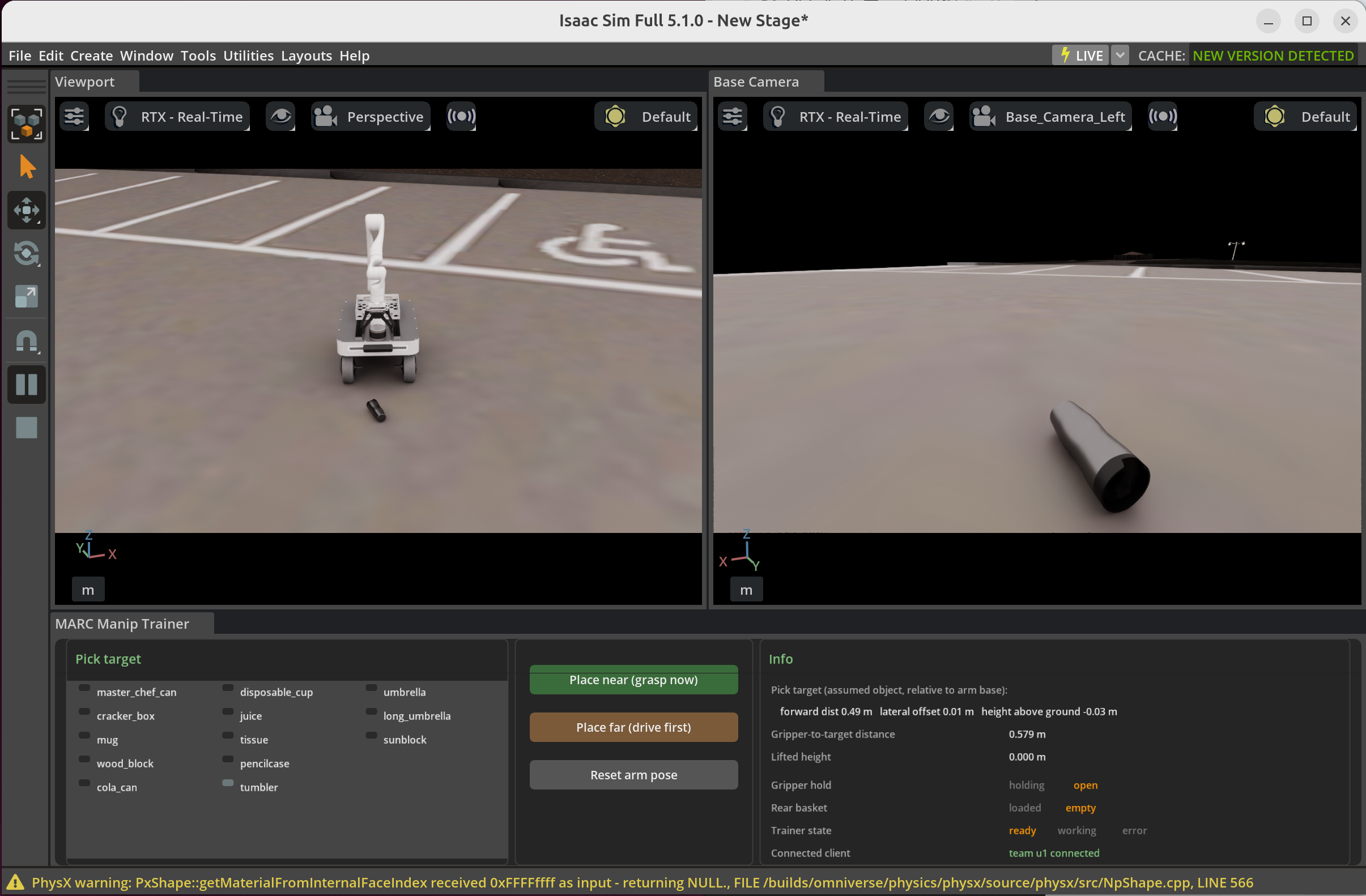
Task: Open the Create menu
Action: point(91,56)
